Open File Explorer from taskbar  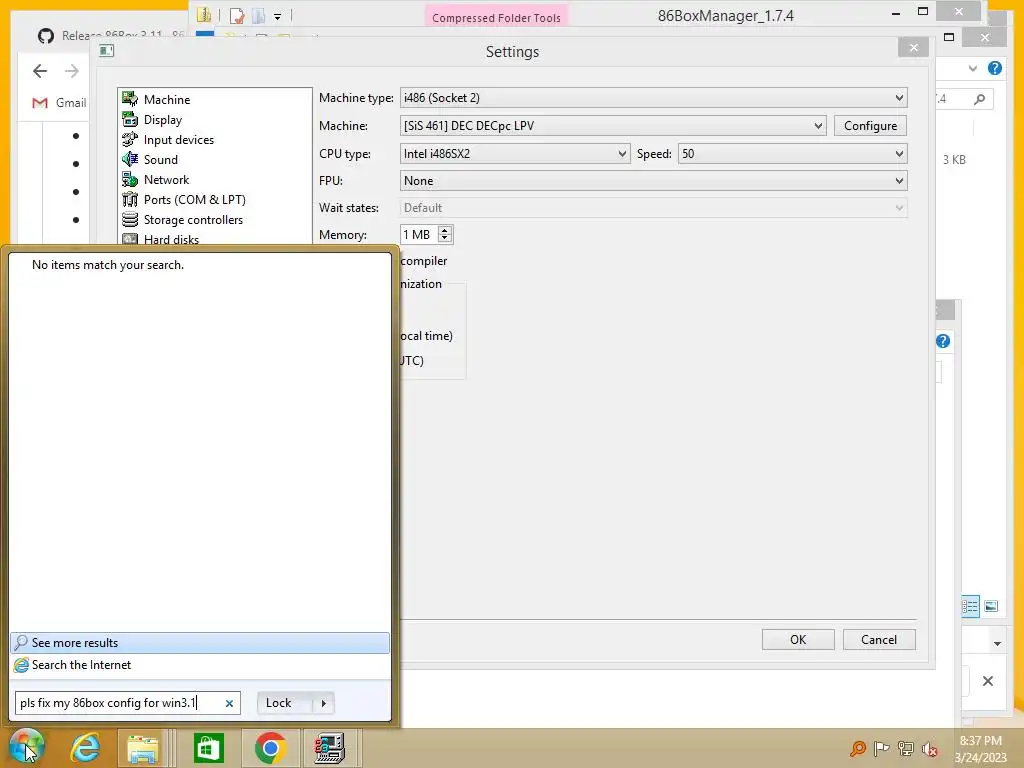pos(143,748)
